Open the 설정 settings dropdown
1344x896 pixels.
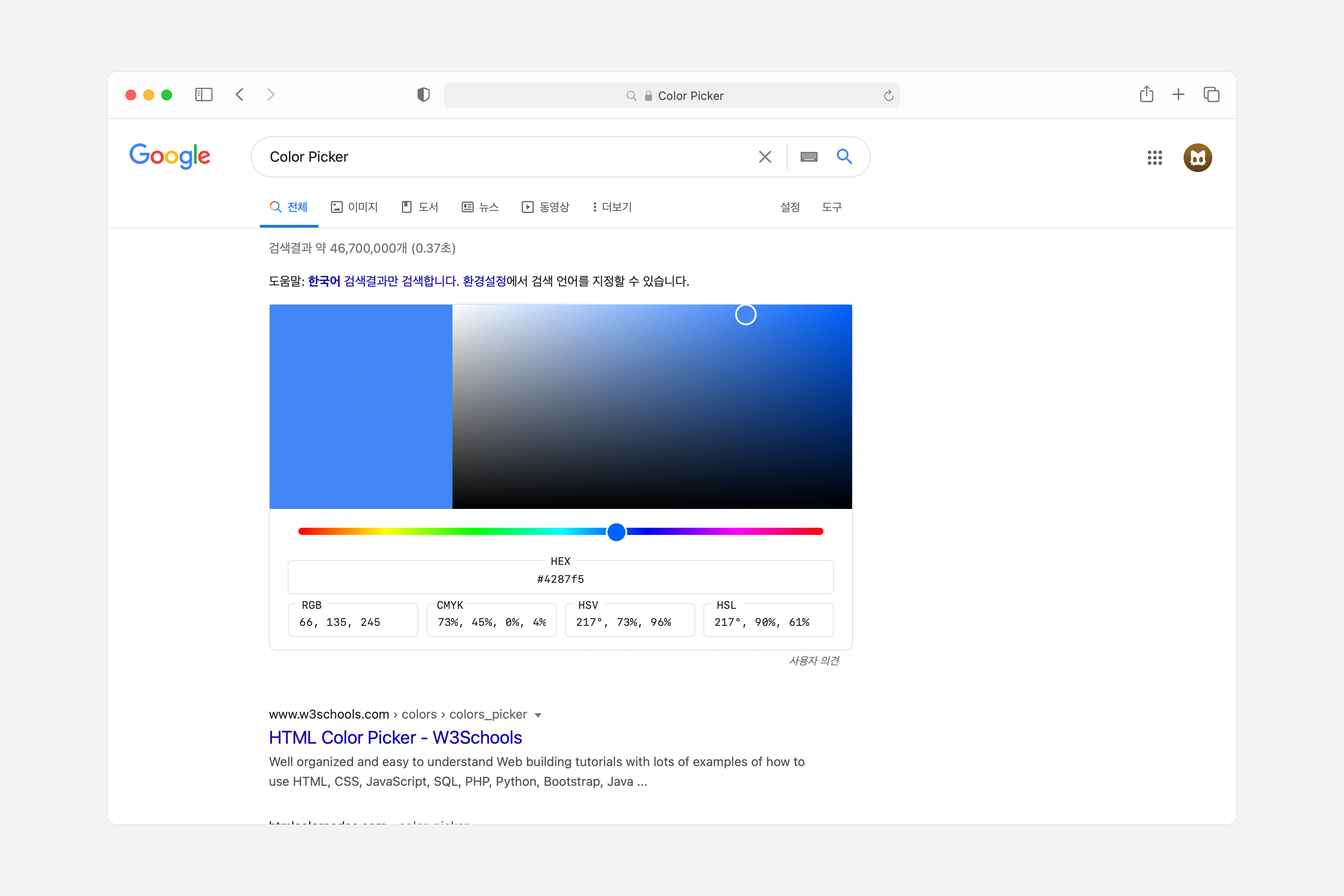pyautogui.click(x=790, y=207)
